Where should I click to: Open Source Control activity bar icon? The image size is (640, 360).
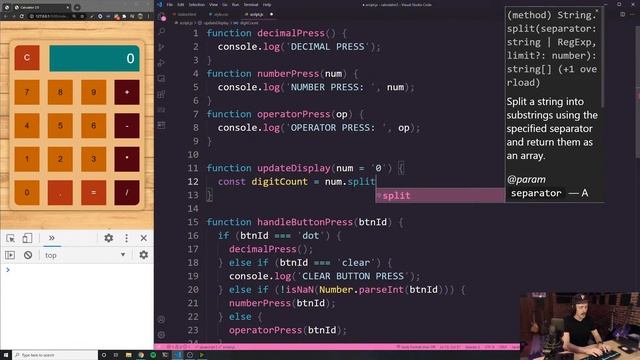(162, 47)
